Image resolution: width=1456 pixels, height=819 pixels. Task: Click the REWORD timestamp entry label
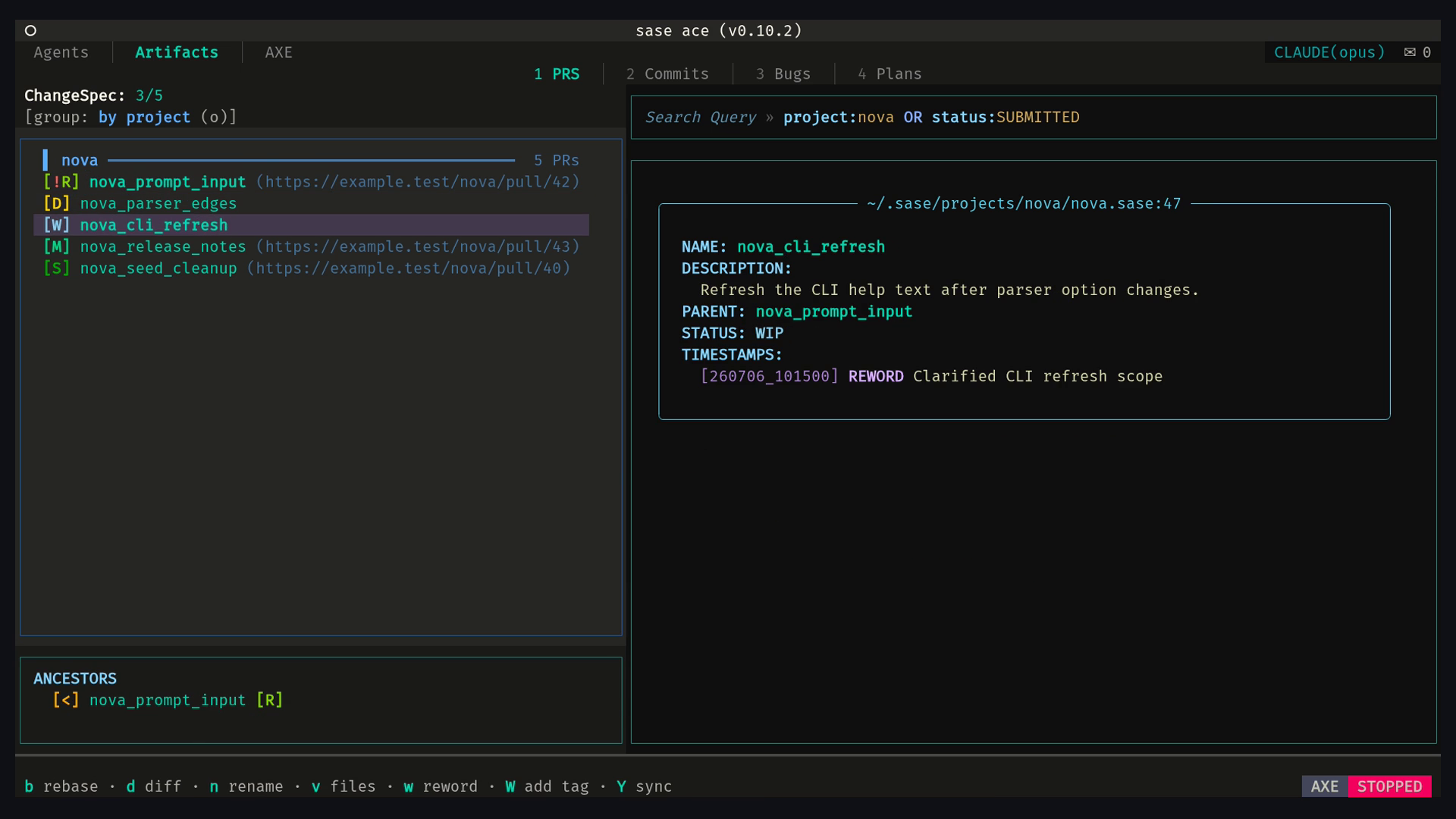point(876,377)
